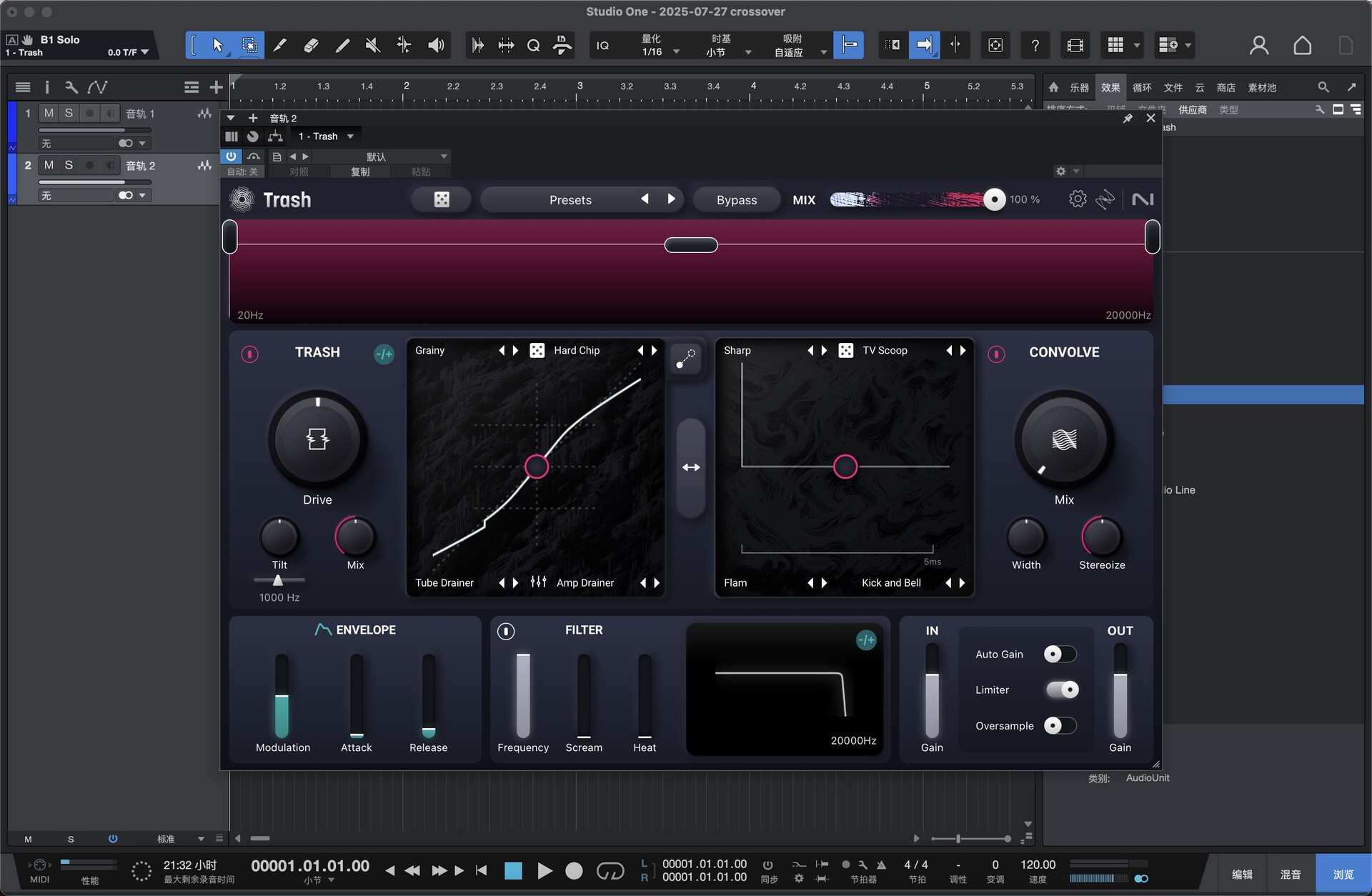Click the band split center handle
Image resolution: width=1372 pixels, height=896 pixels.
[x=691, y=245]
